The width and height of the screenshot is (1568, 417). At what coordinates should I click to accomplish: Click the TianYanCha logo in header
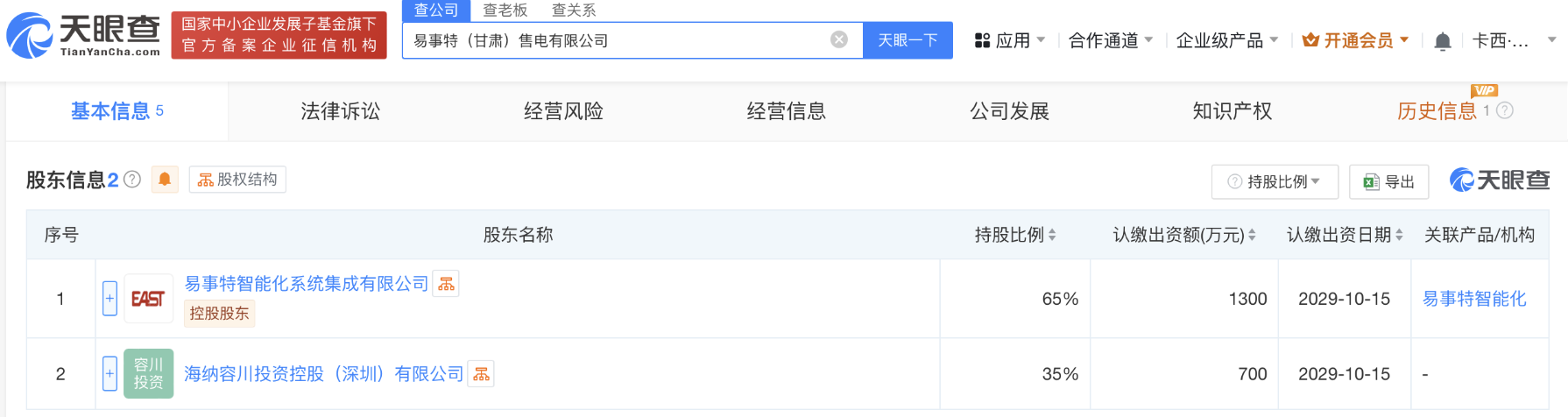pos(83,35)
